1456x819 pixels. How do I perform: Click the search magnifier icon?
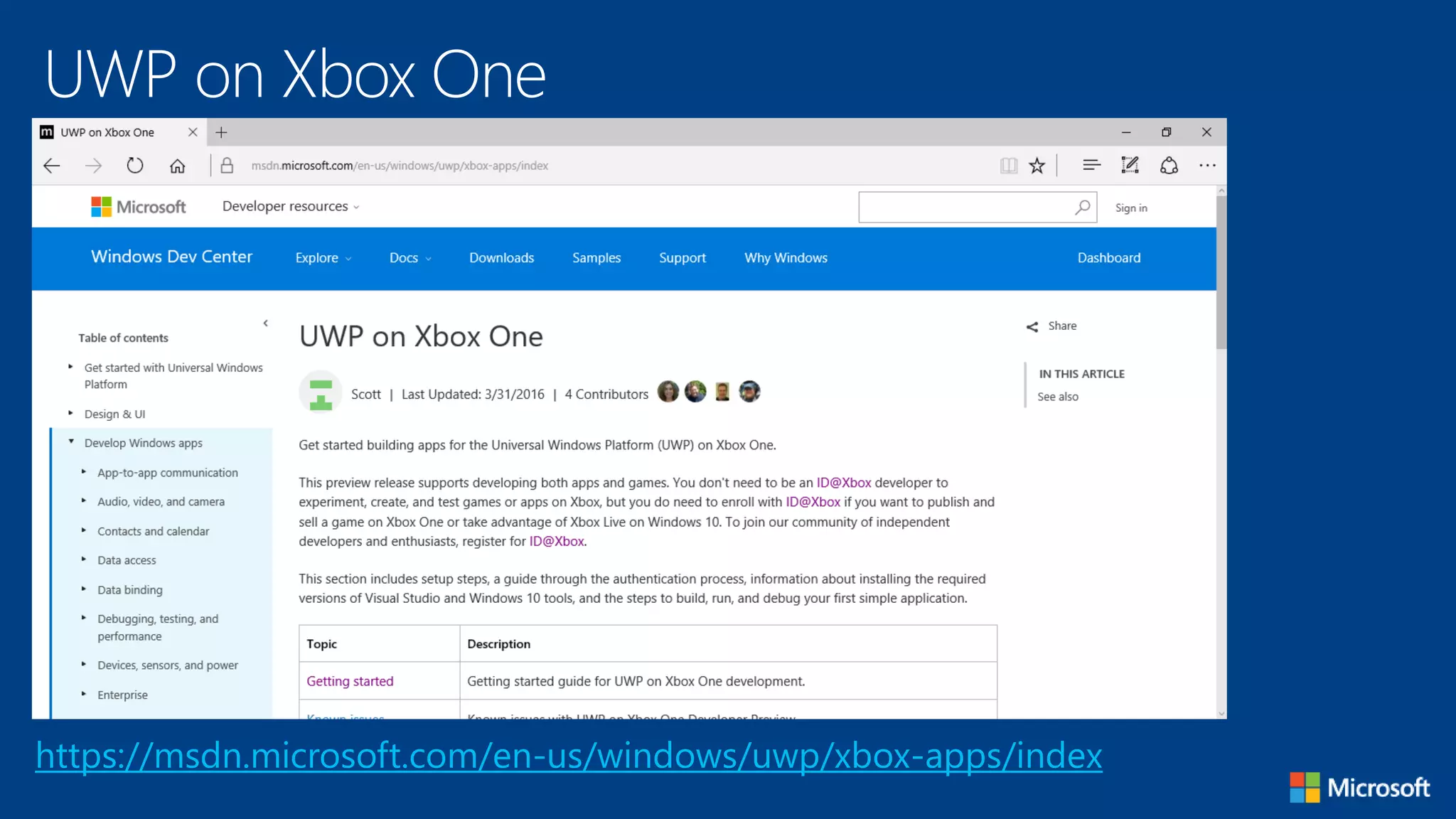pos(1082,207)
